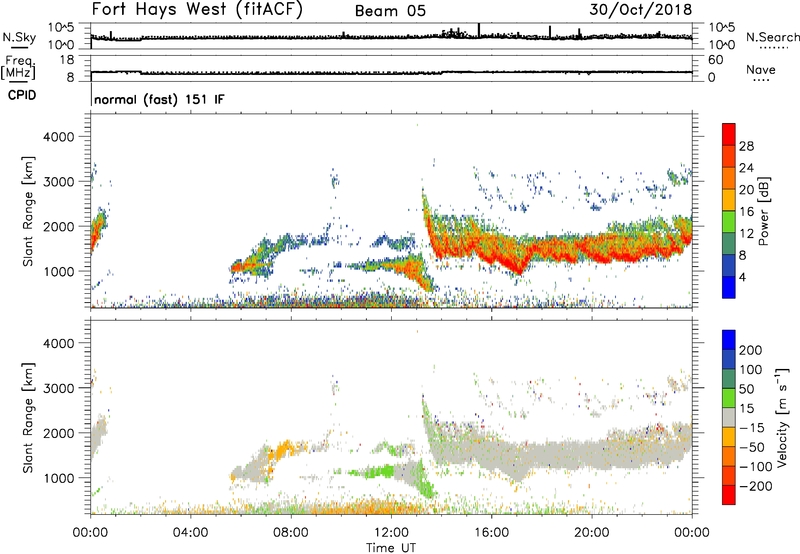
Task: Click the Power color bar segment between 8 and 12
Action: [729, 243]
